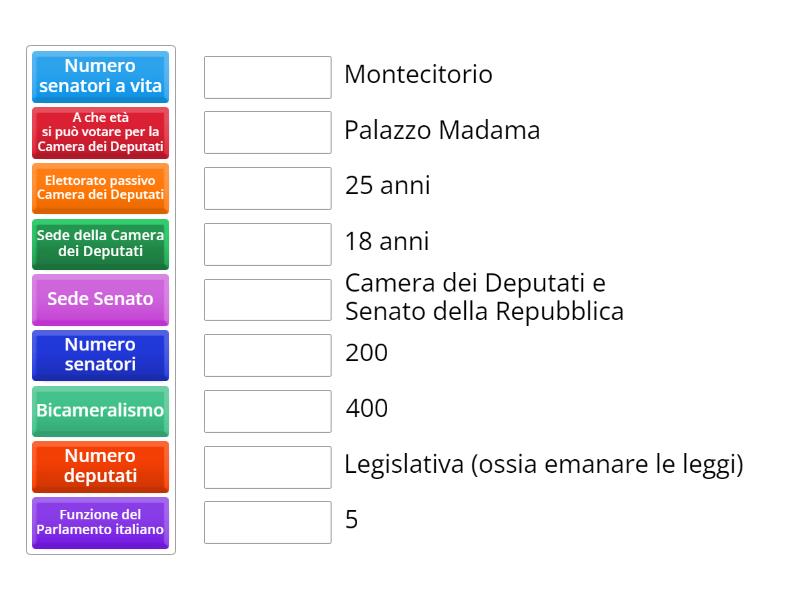Select the teal 'Bicameralismo' tile
The width and height of the screenshot is (800, 600).
click(100, 411)
